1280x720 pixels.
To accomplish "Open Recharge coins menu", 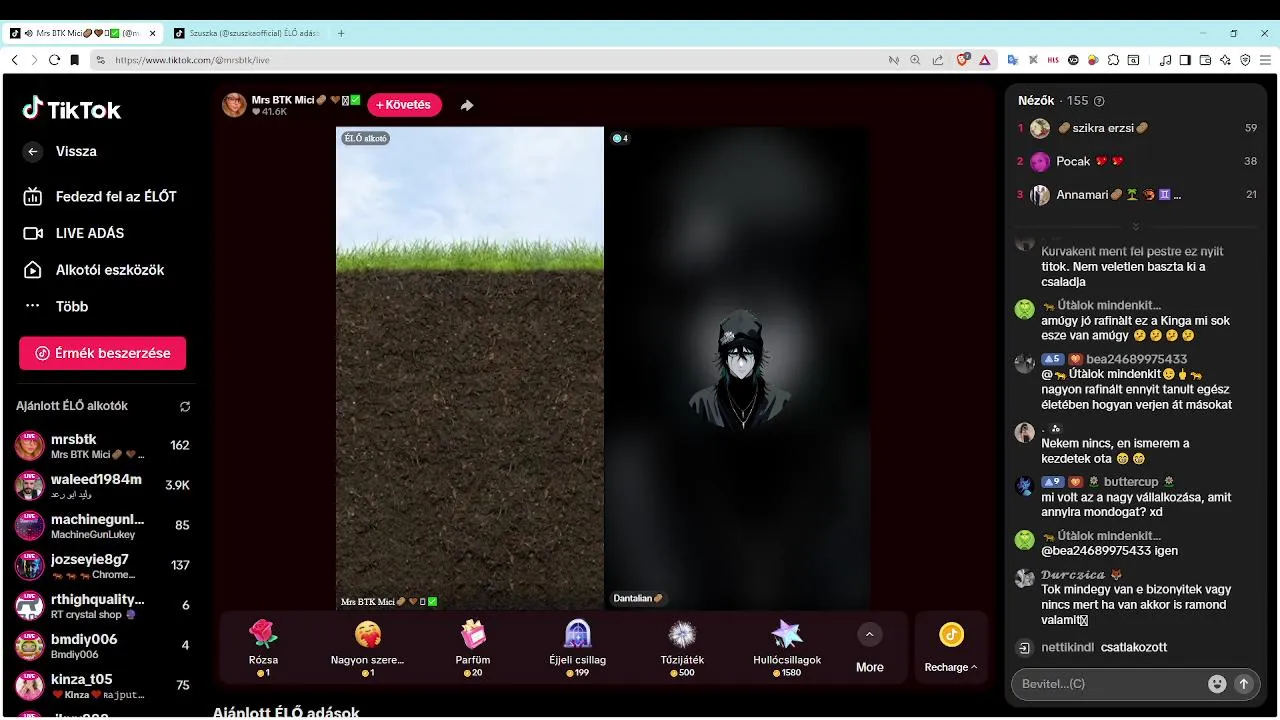I will (x=951, y=647).
